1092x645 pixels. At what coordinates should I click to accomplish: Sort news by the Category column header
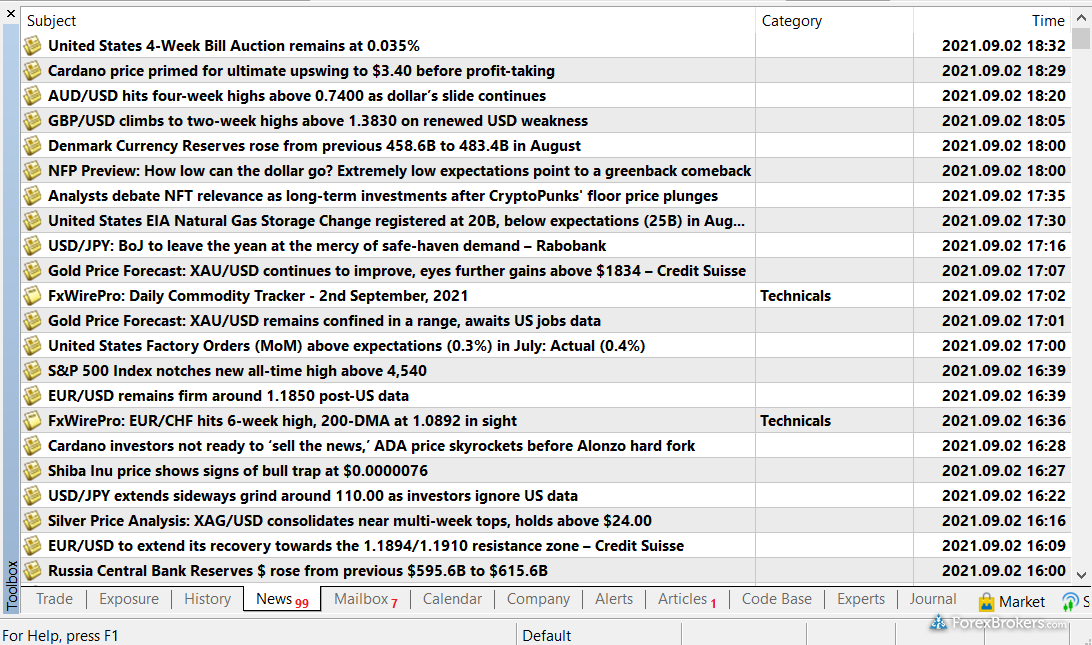click(x=791, y=20)
